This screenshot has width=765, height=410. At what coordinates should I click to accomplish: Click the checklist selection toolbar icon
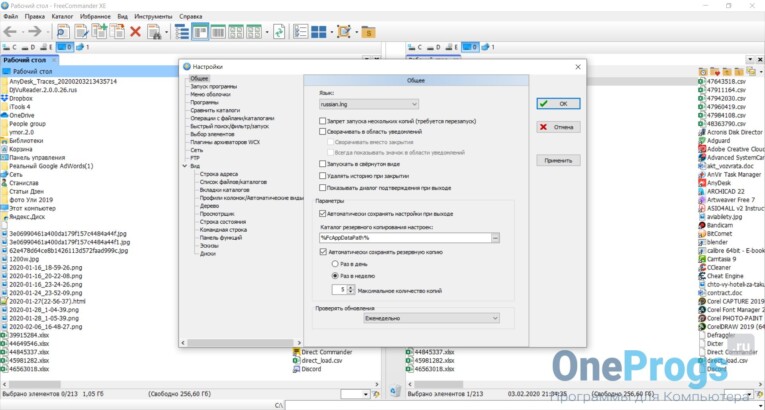[300, 32]
